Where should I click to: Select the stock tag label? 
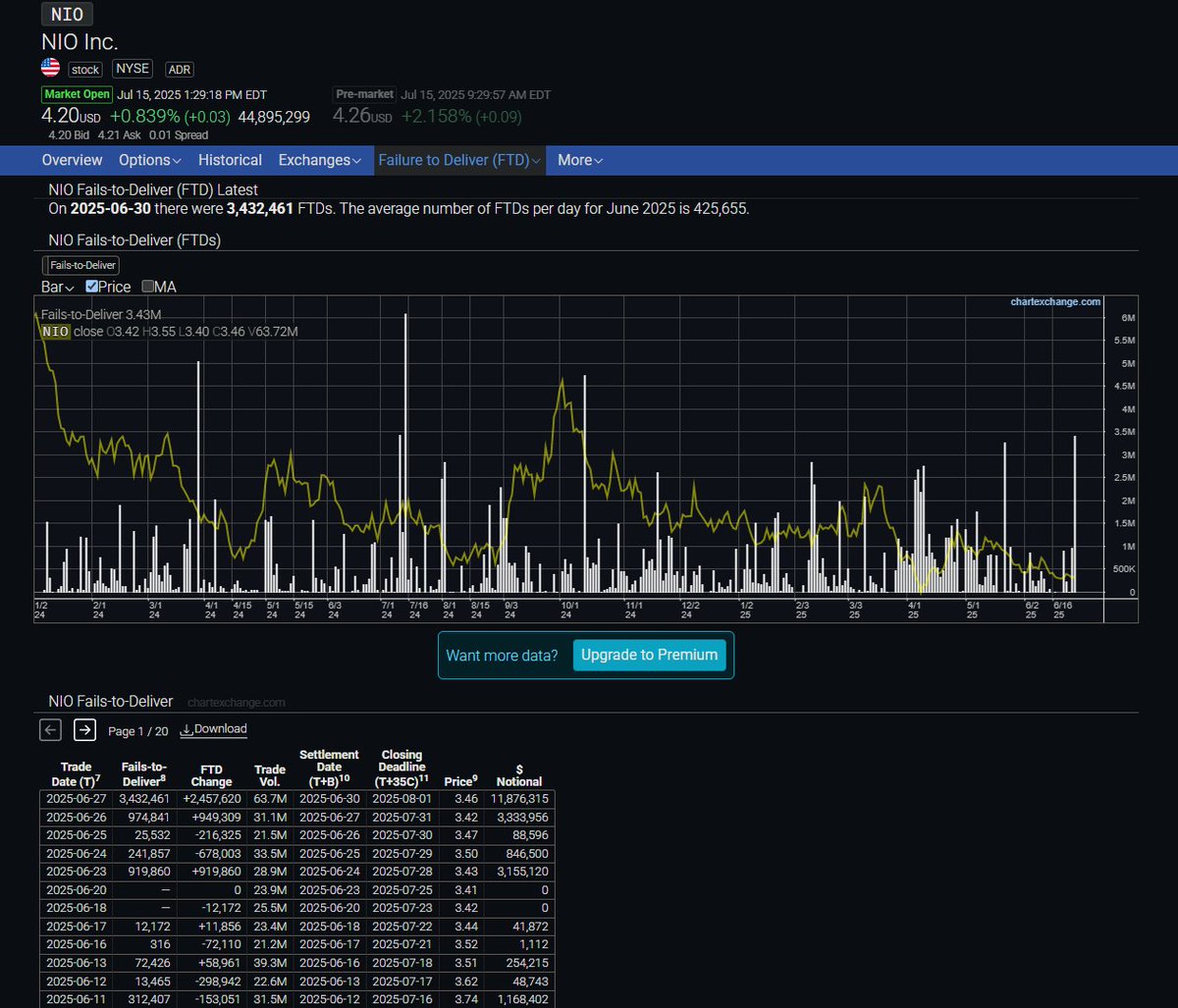(84, 69)
